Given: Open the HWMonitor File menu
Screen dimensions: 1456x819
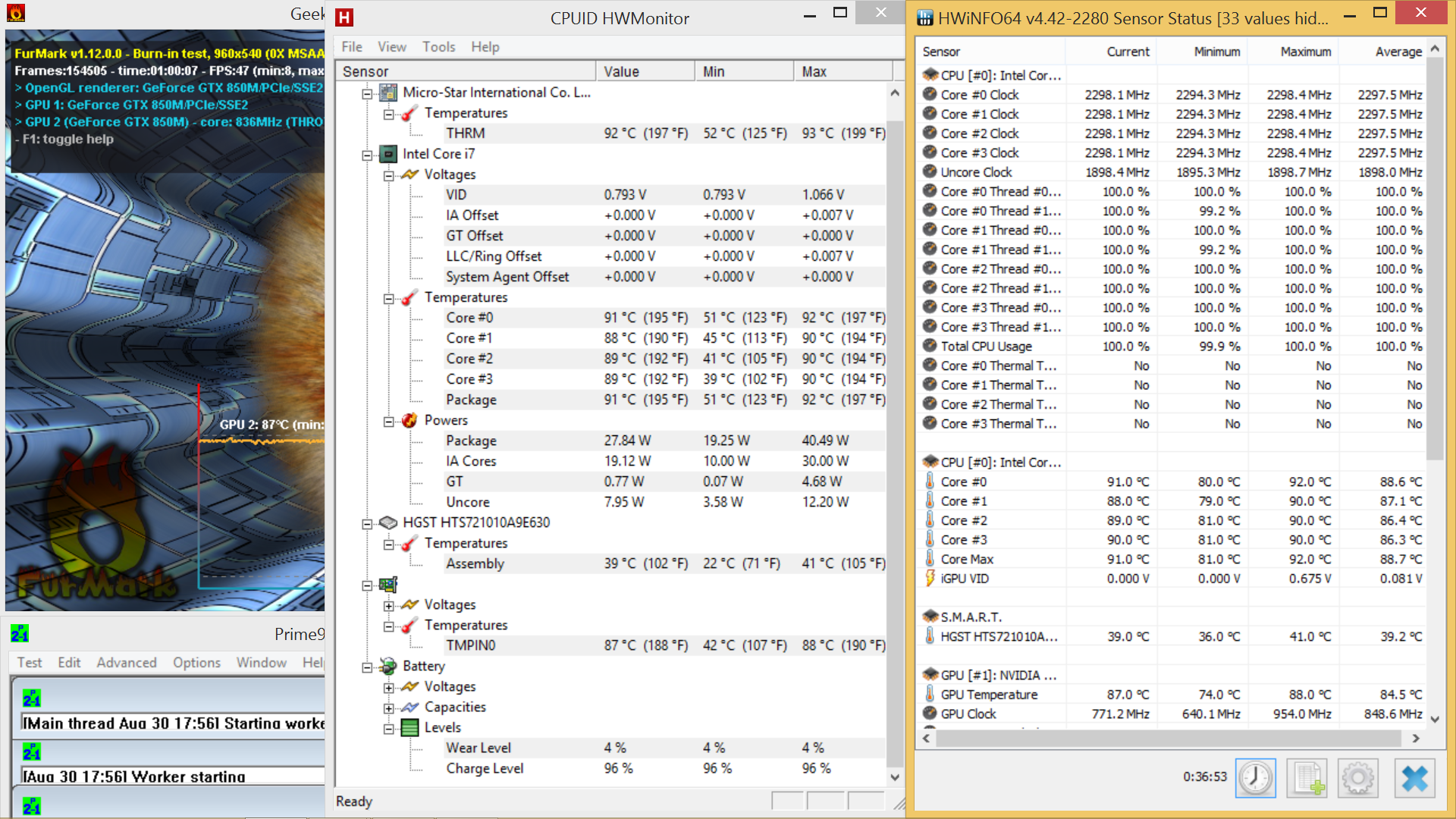Looking at the screenshot, I should click(x=352, y=47).
